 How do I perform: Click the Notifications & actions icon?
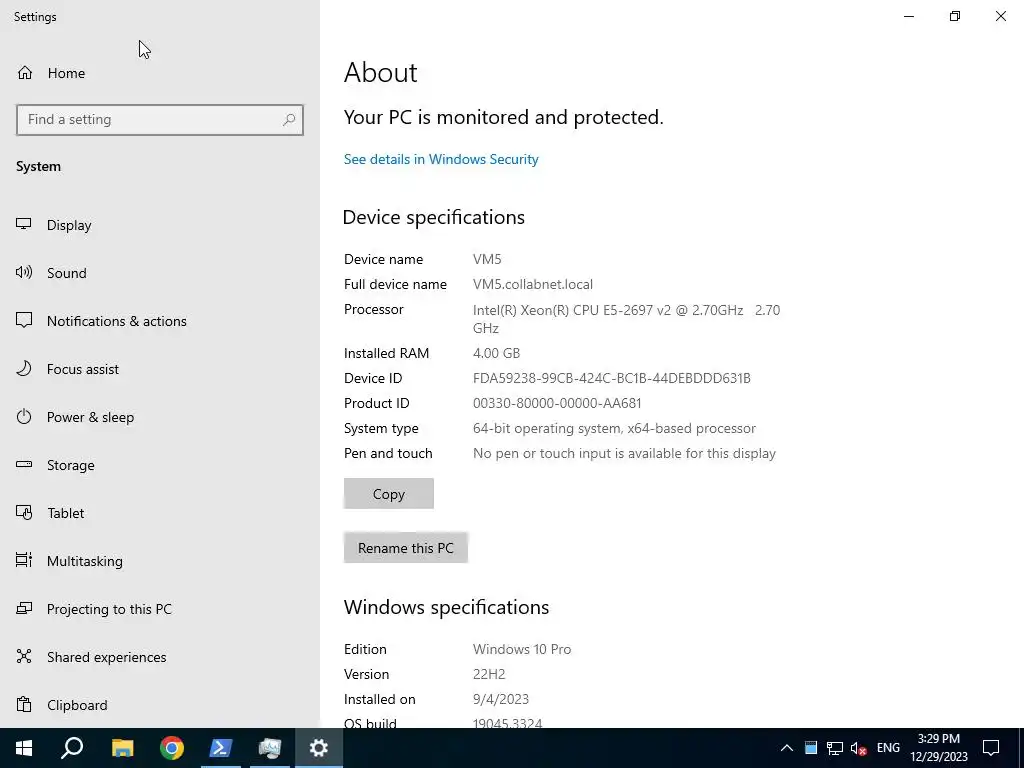(24, 321)
